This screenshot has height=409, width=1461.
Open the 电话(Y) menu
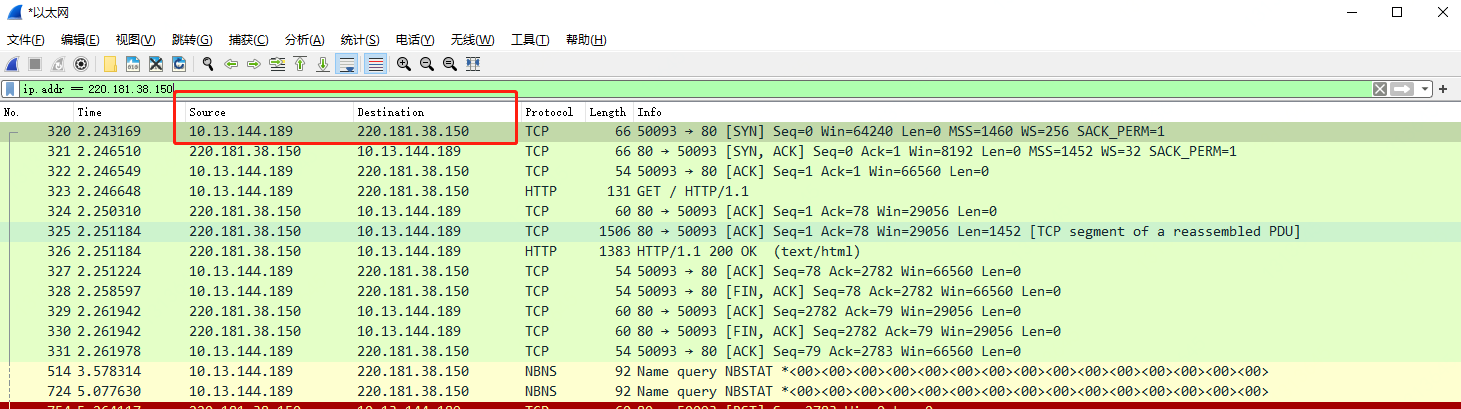click(415, 40)
